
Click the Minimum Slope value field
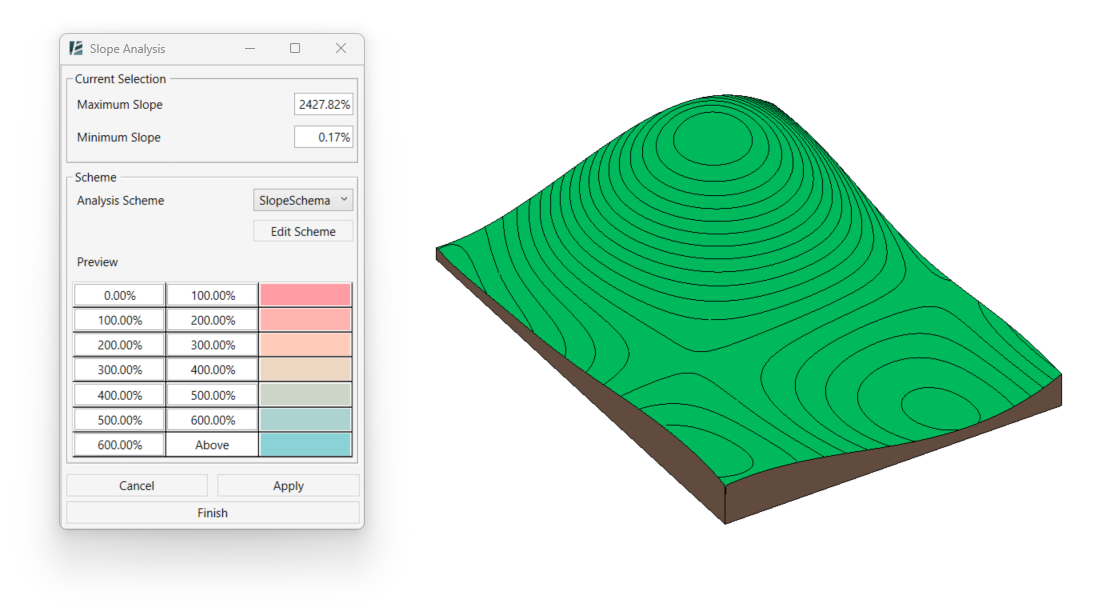(x=323, y=137)
